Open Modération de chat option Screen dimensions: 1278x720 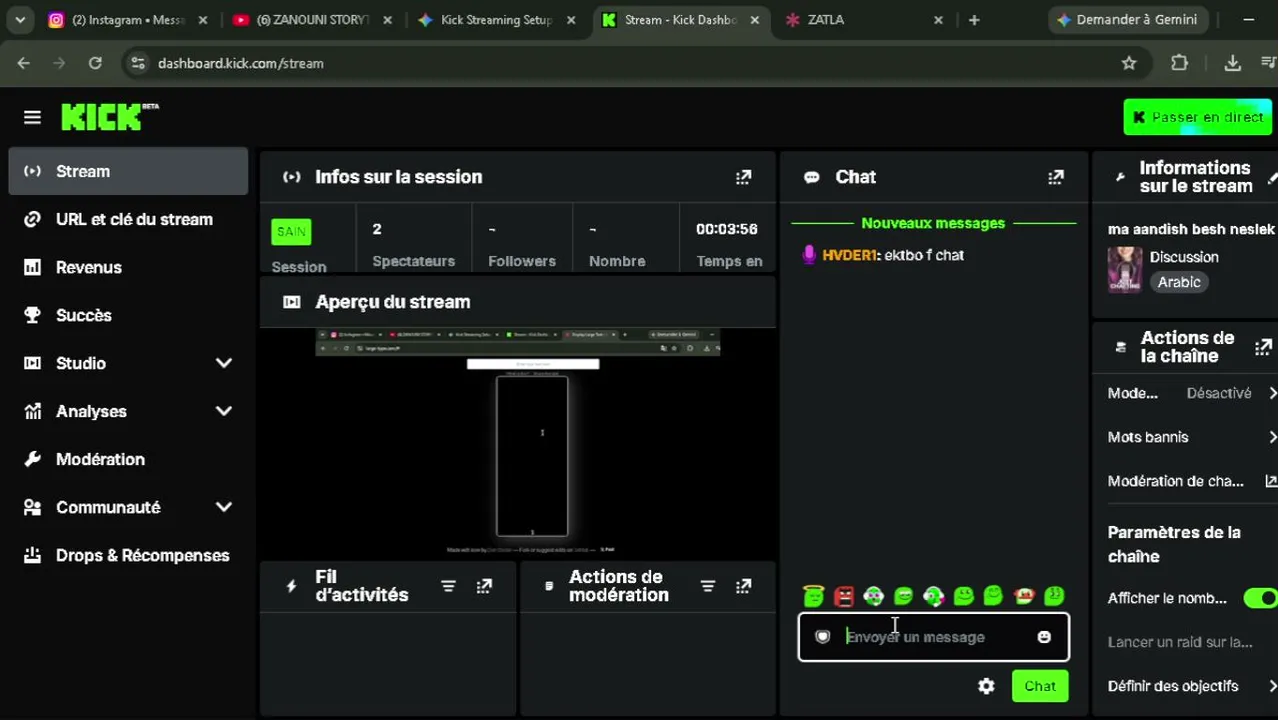point(1192,481)
